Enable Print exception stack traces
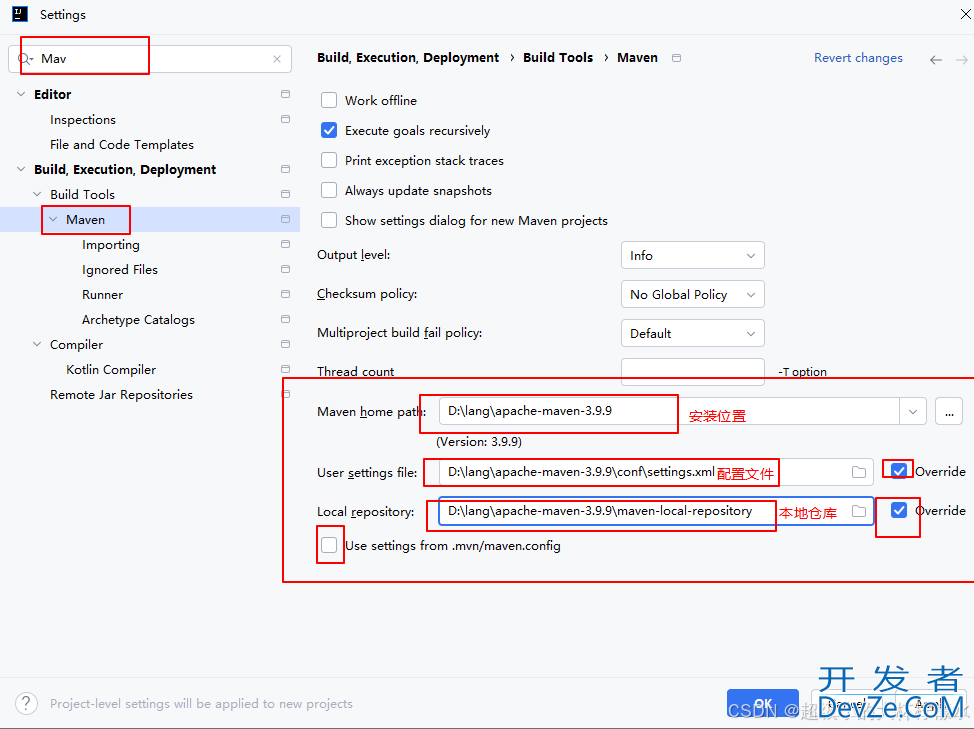The image size is (974, 729). coord(329,160)
